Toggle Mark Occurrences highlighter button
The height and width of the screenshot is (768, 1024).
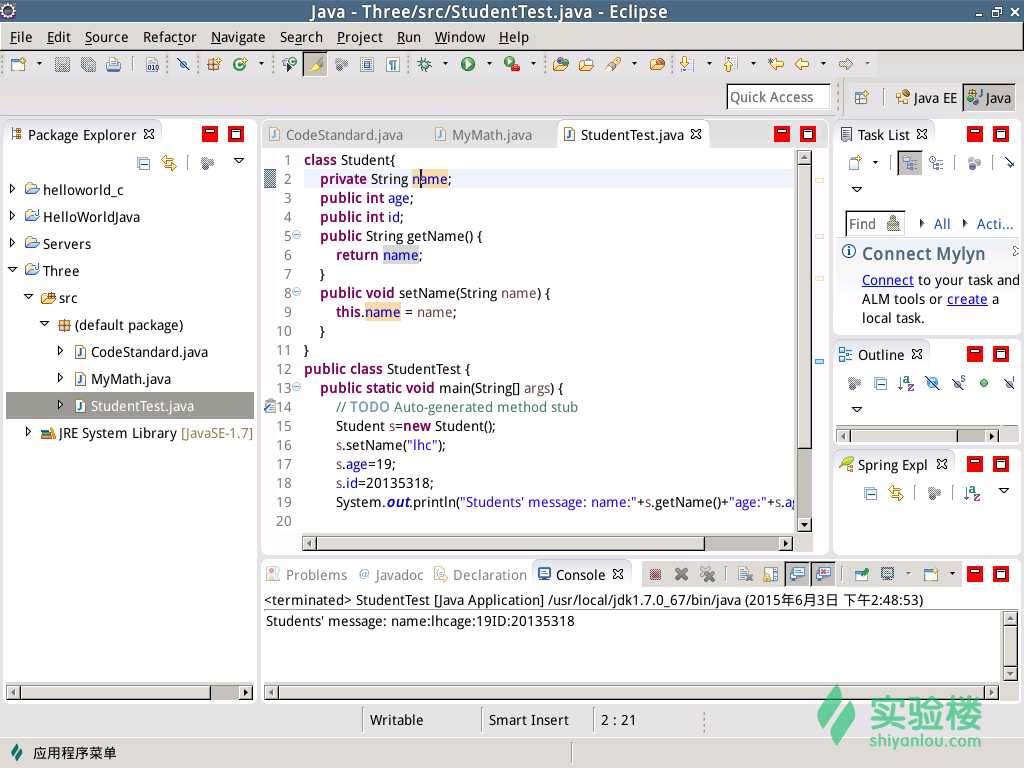tap(315, 64)
